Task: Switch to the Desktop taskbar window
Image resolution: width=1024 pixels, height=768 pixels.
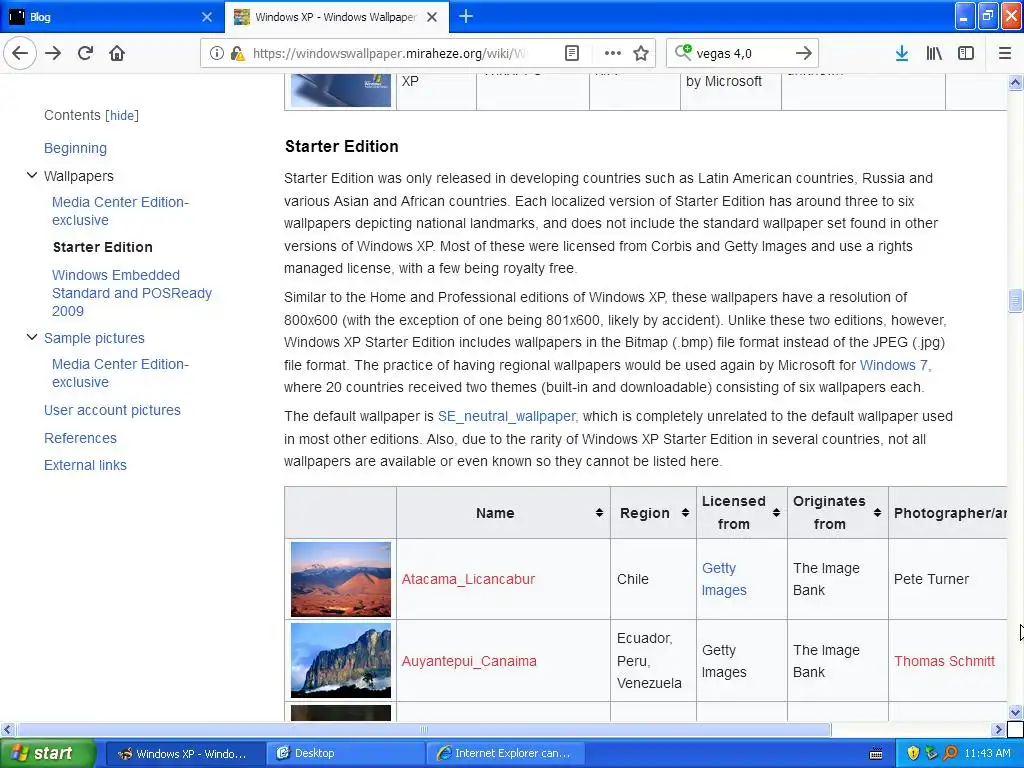Action: pos(346,754)
